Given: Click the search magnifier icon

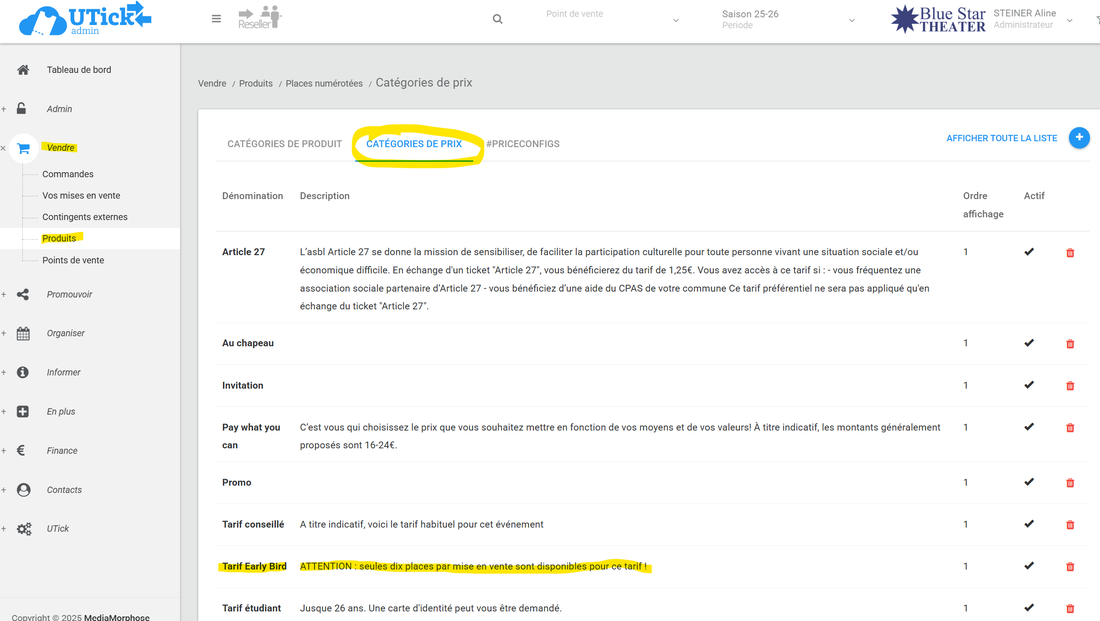Looking at the screenshot, I should tap(498, 19).
